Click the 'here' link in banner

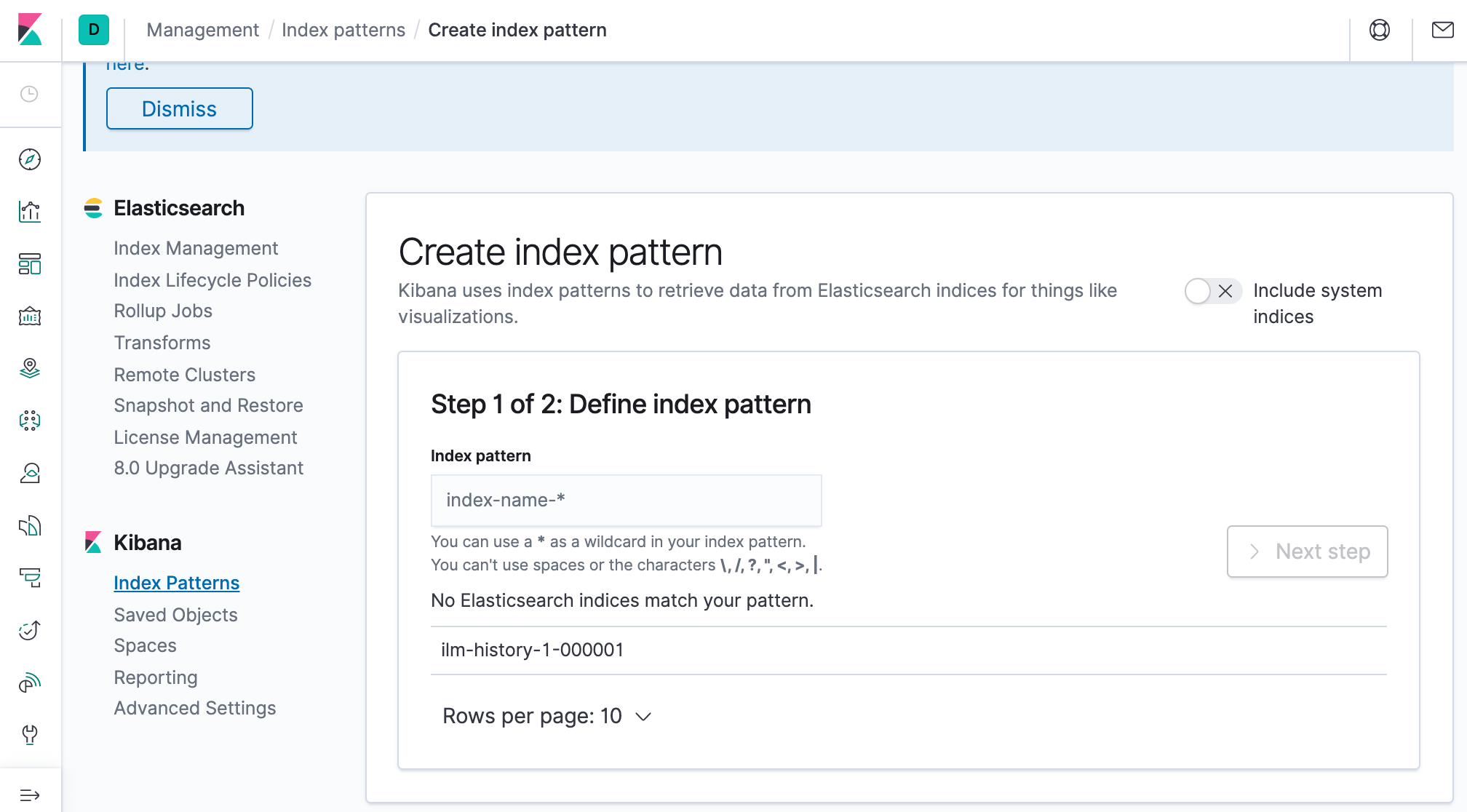click(126, 65)
